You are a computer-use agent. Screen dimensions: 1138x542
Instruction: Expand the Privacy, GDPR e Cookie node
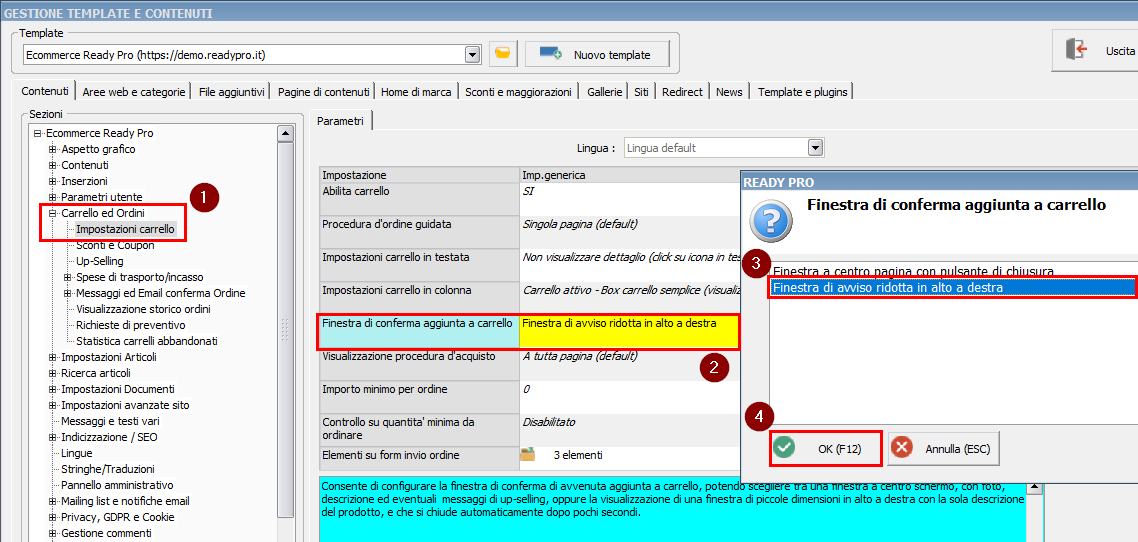tap(52, 517)
